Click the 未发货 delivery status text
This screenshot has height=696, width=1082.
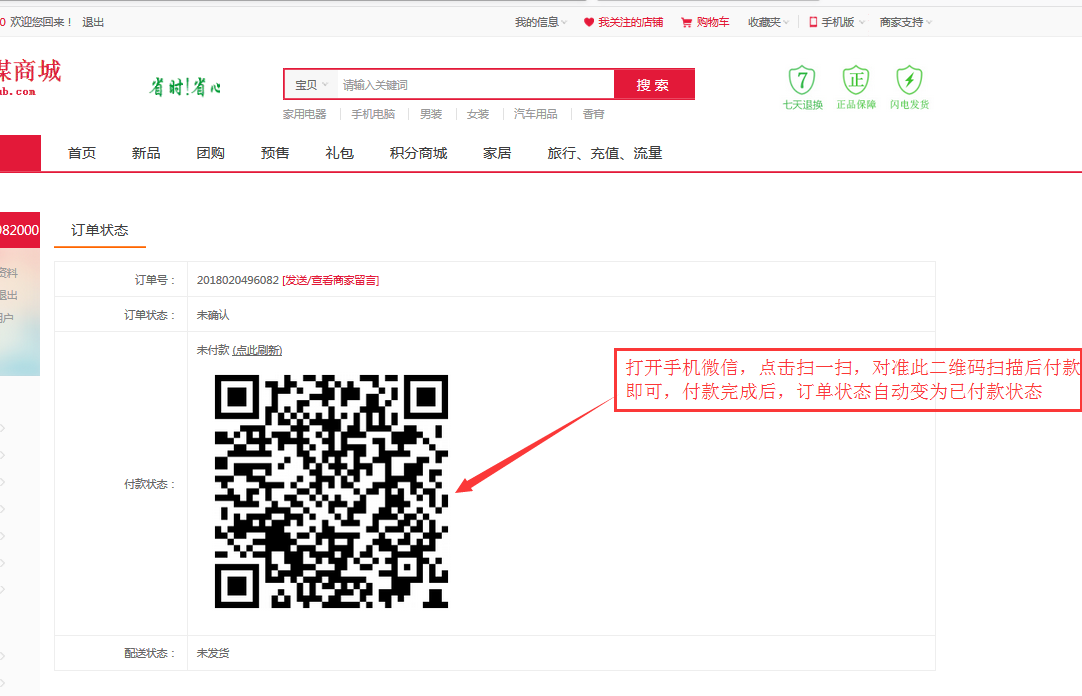(x=213, y=653)
